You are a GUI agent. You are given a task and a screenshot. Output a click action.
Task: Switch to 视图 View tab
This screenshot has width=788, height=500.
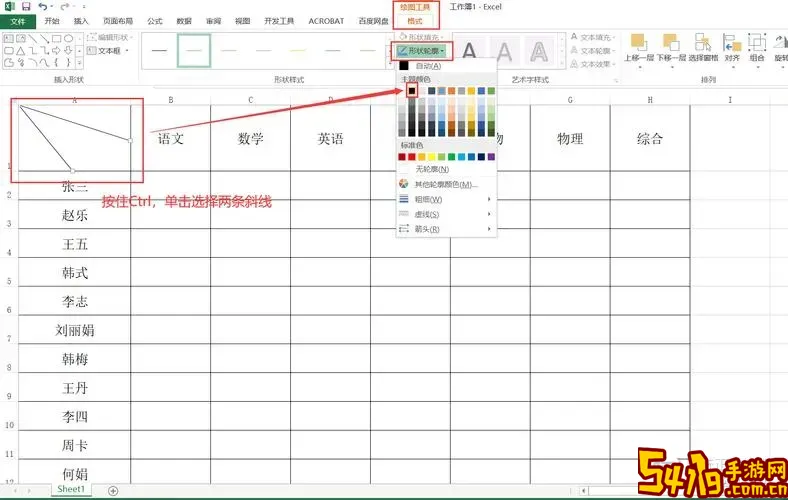(x=242, y=21)
